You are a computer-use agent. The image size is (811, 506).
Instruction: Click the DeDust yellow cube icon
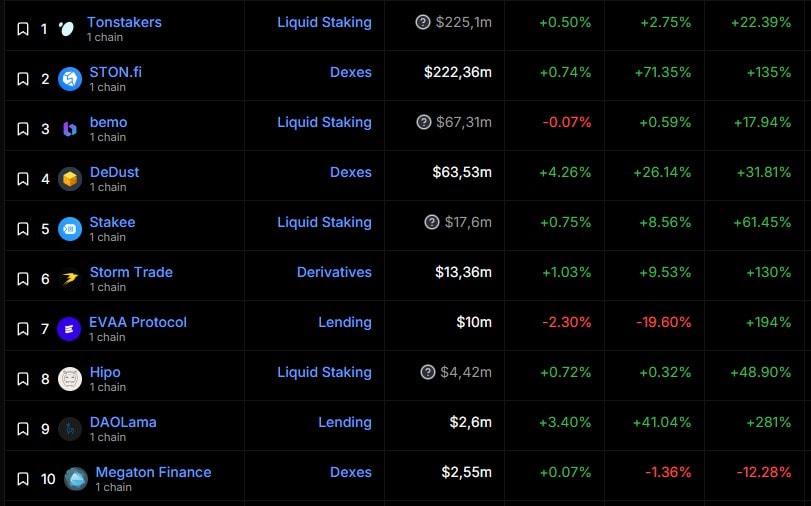point(70,179)
